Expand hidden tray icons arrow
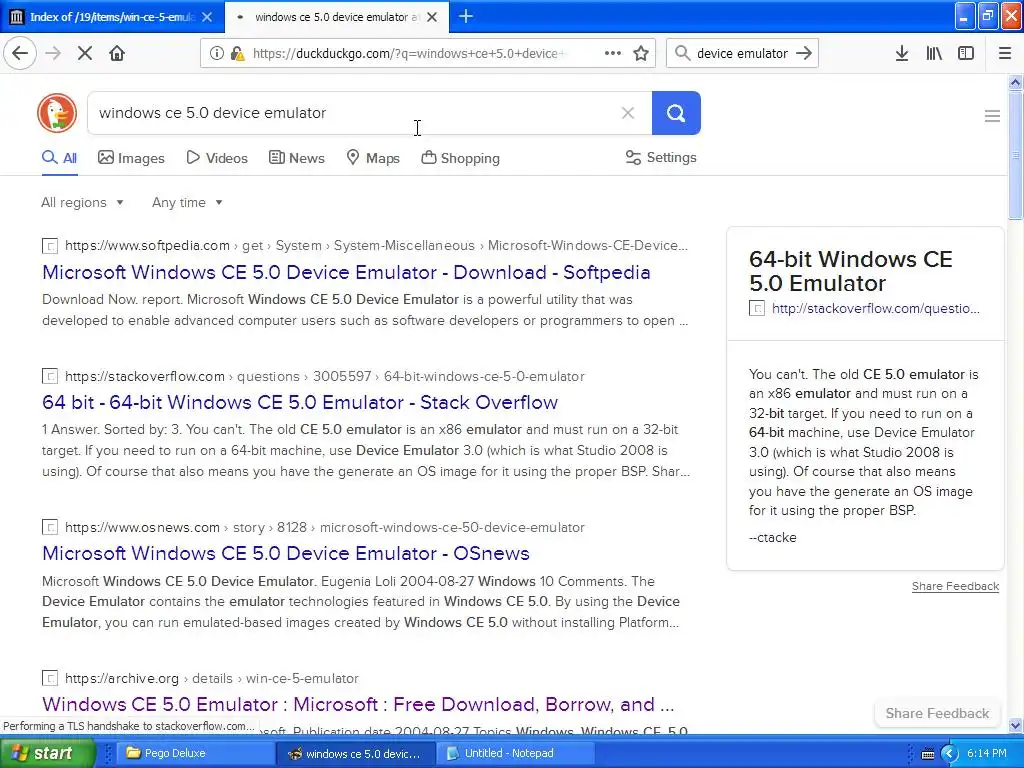The width and height of the screenshot is (1024, 768). [x=949, y=754]
